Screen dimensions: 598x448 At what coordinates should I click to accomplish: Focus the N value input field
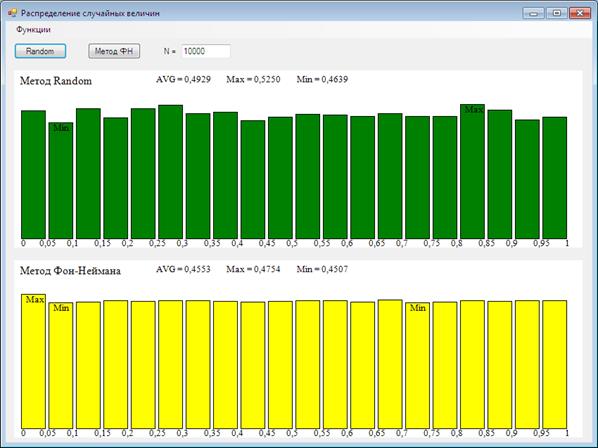click(206, 51)
